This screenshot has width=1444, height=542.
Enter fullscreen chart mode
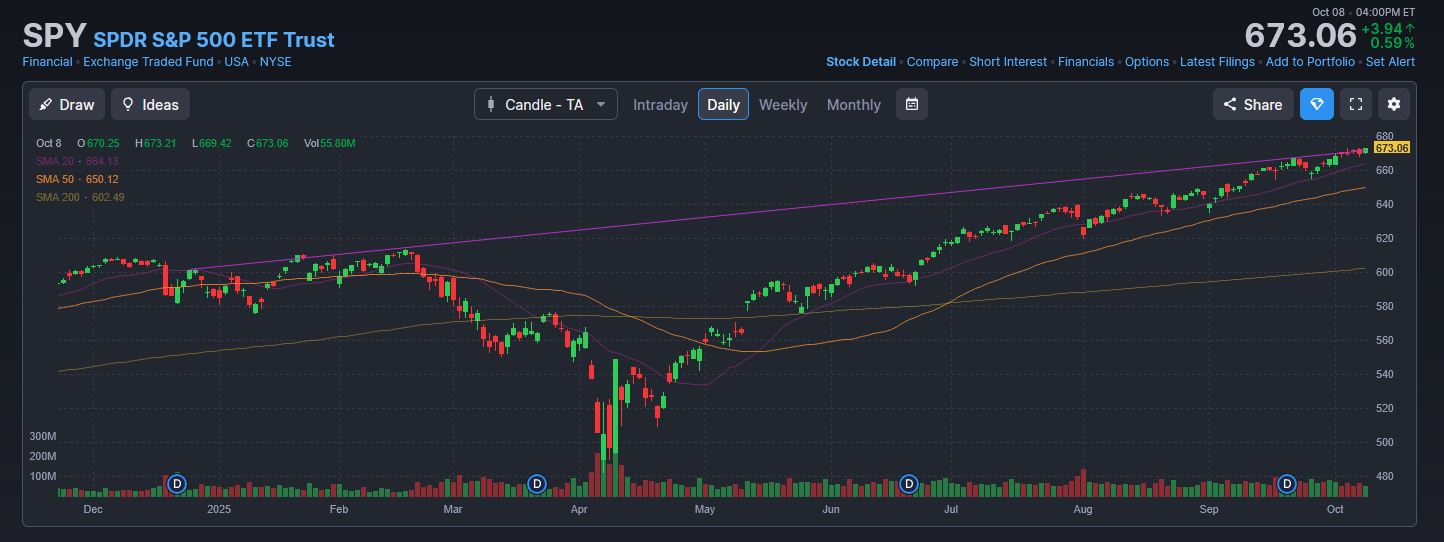coord(1356,104)
